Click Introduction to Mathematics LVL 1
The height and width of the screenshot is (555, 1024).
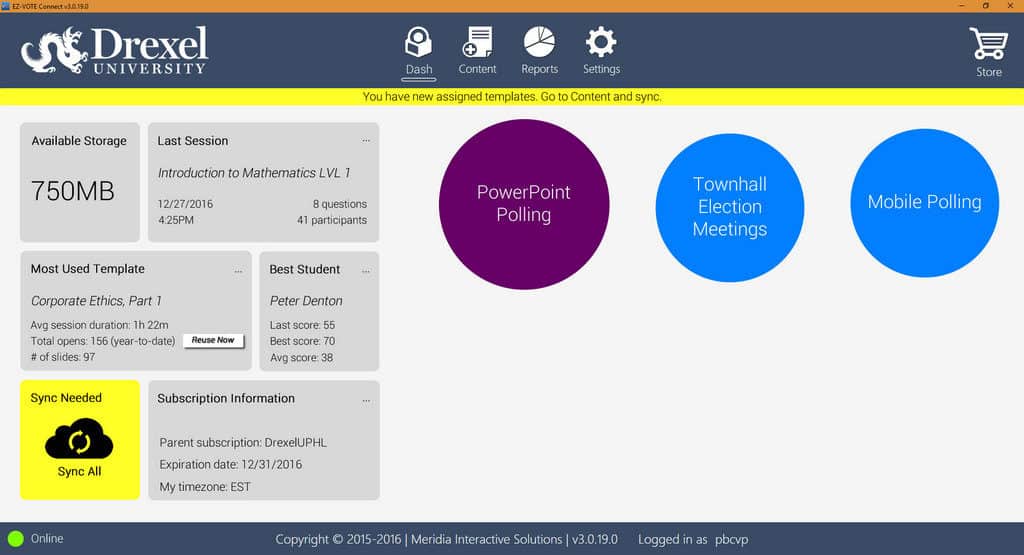(254, 173)
